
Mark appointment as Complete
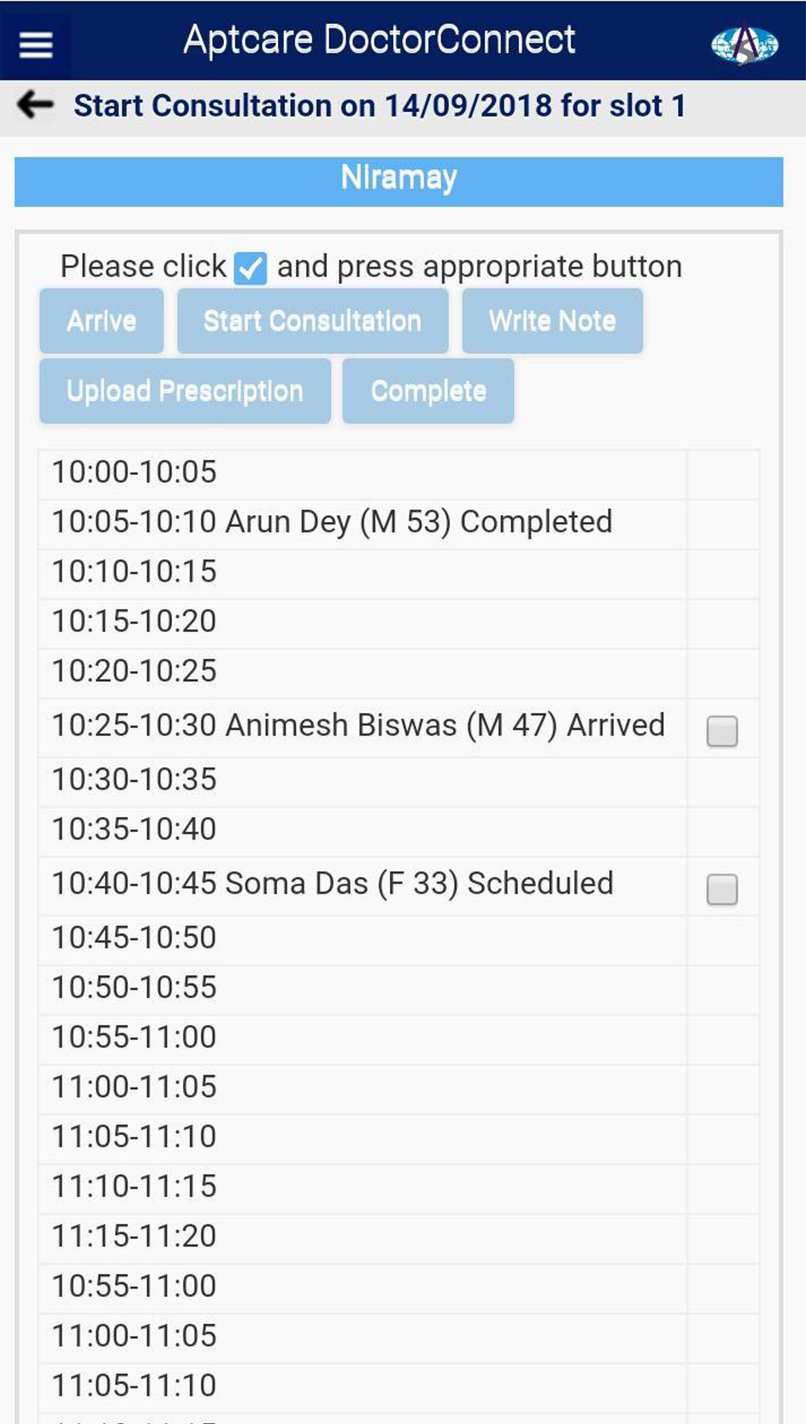tap(428, 391)
